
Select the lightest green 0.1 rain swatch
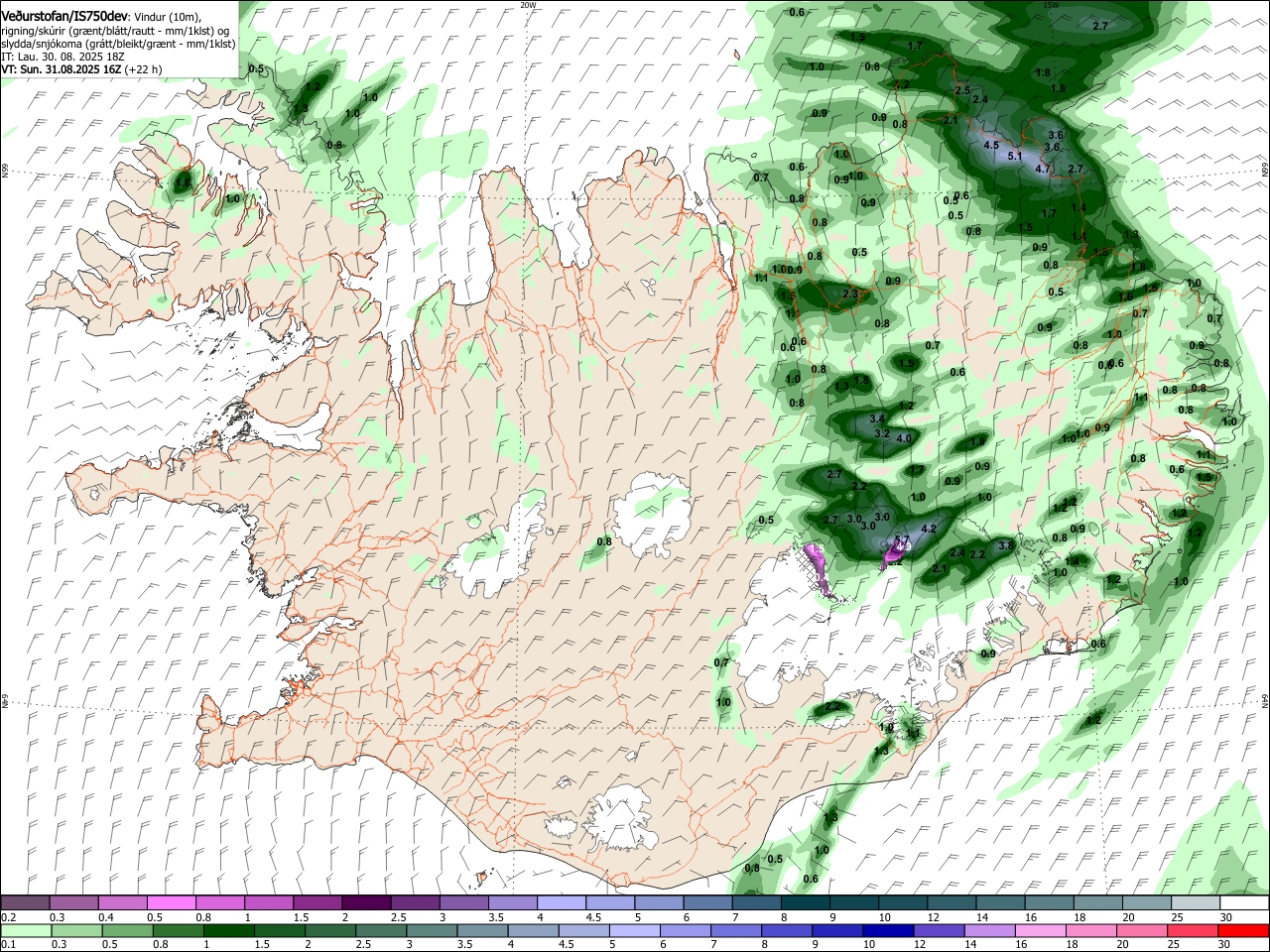pos(26,930)
